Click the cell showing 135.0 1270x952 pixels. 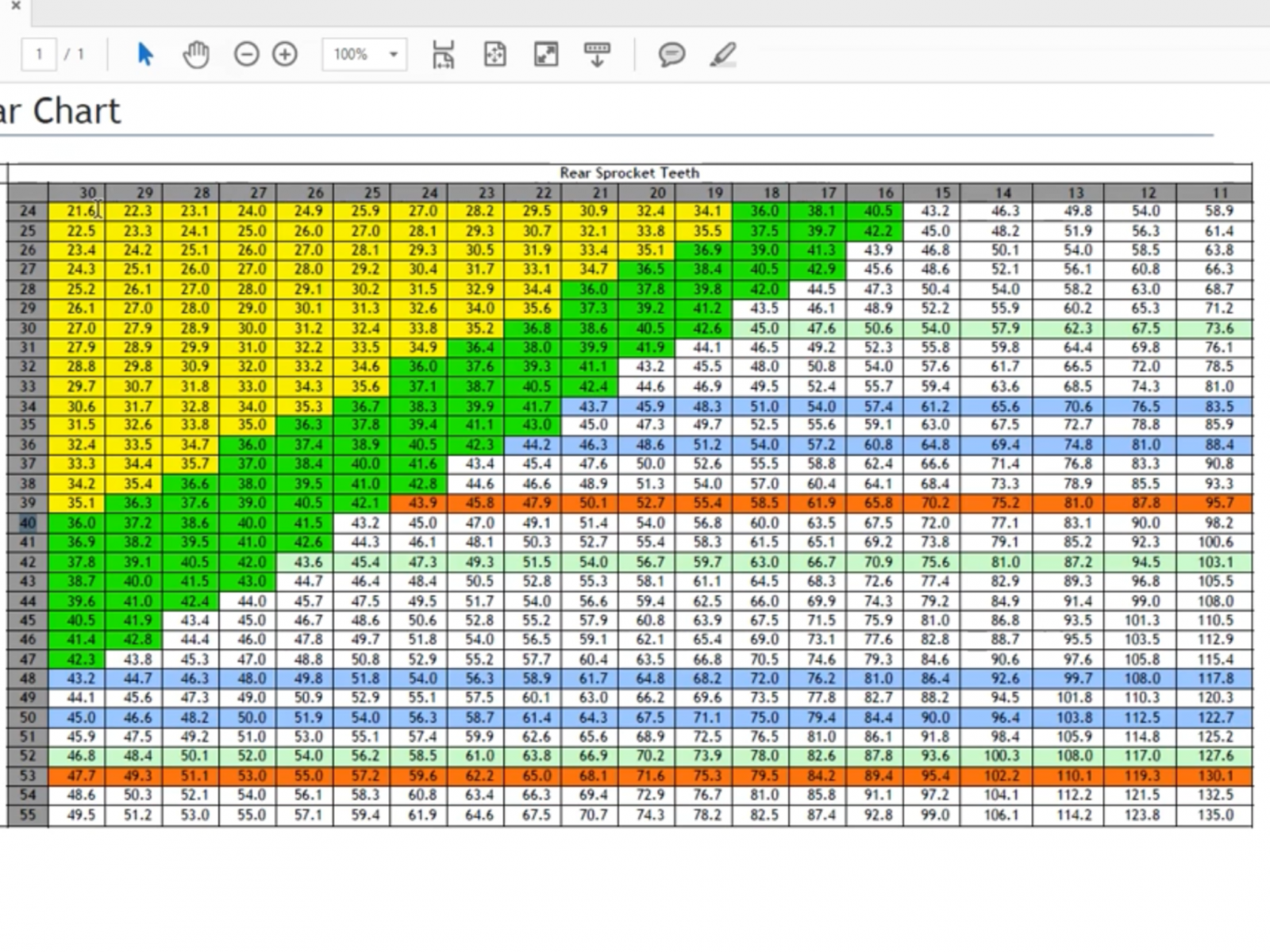1215,815
